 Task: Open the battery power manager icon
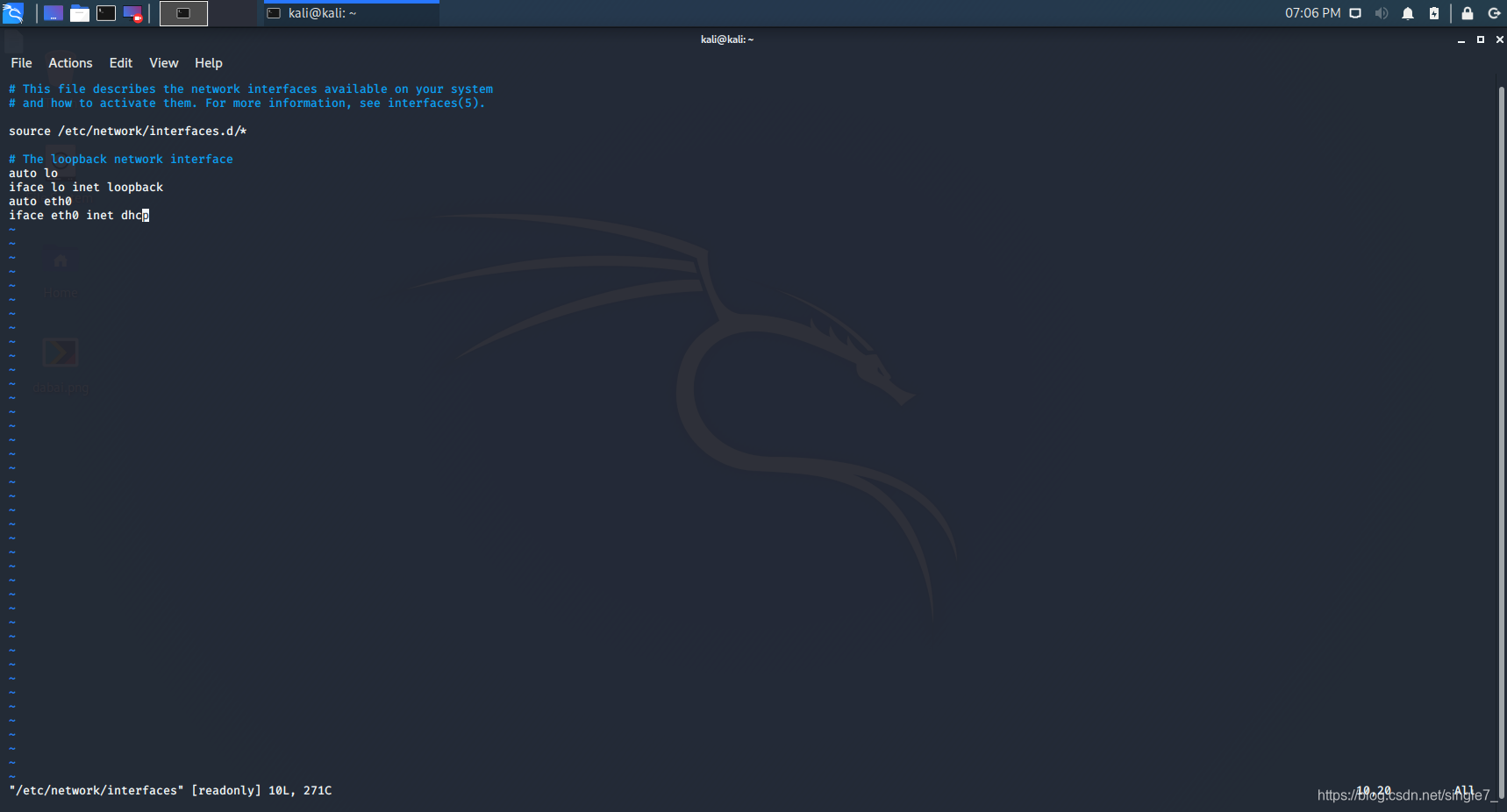point(1434,13)
